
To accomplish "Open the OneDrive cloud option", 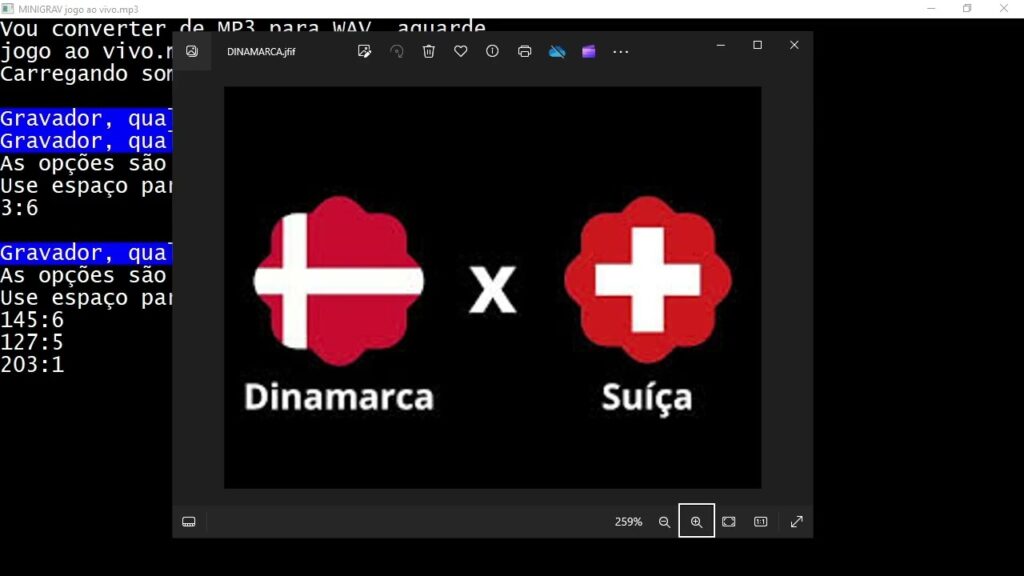I will 557,51.
